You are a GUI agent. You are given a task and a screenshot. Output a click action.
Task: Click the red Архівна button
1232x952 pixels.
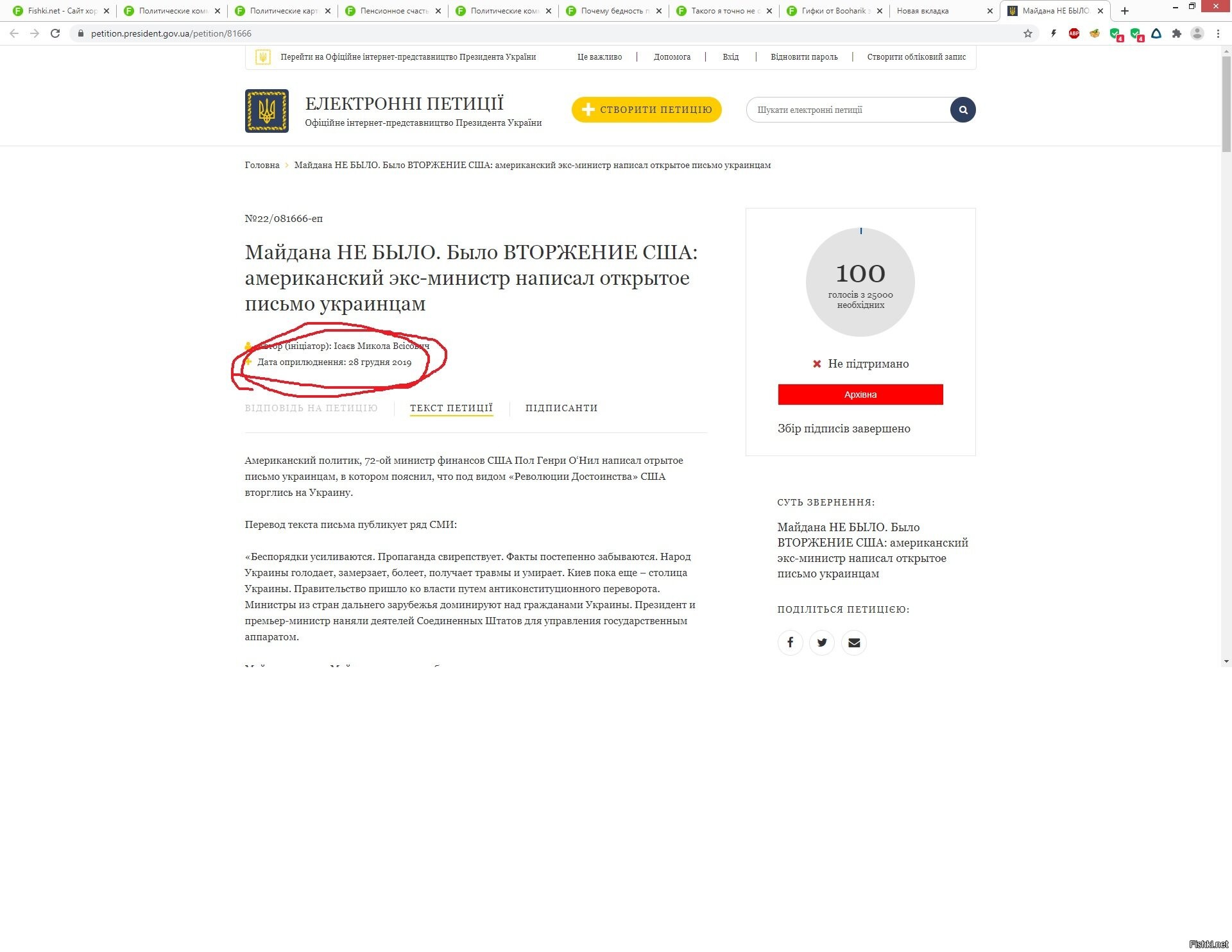[x=860, y=395]
